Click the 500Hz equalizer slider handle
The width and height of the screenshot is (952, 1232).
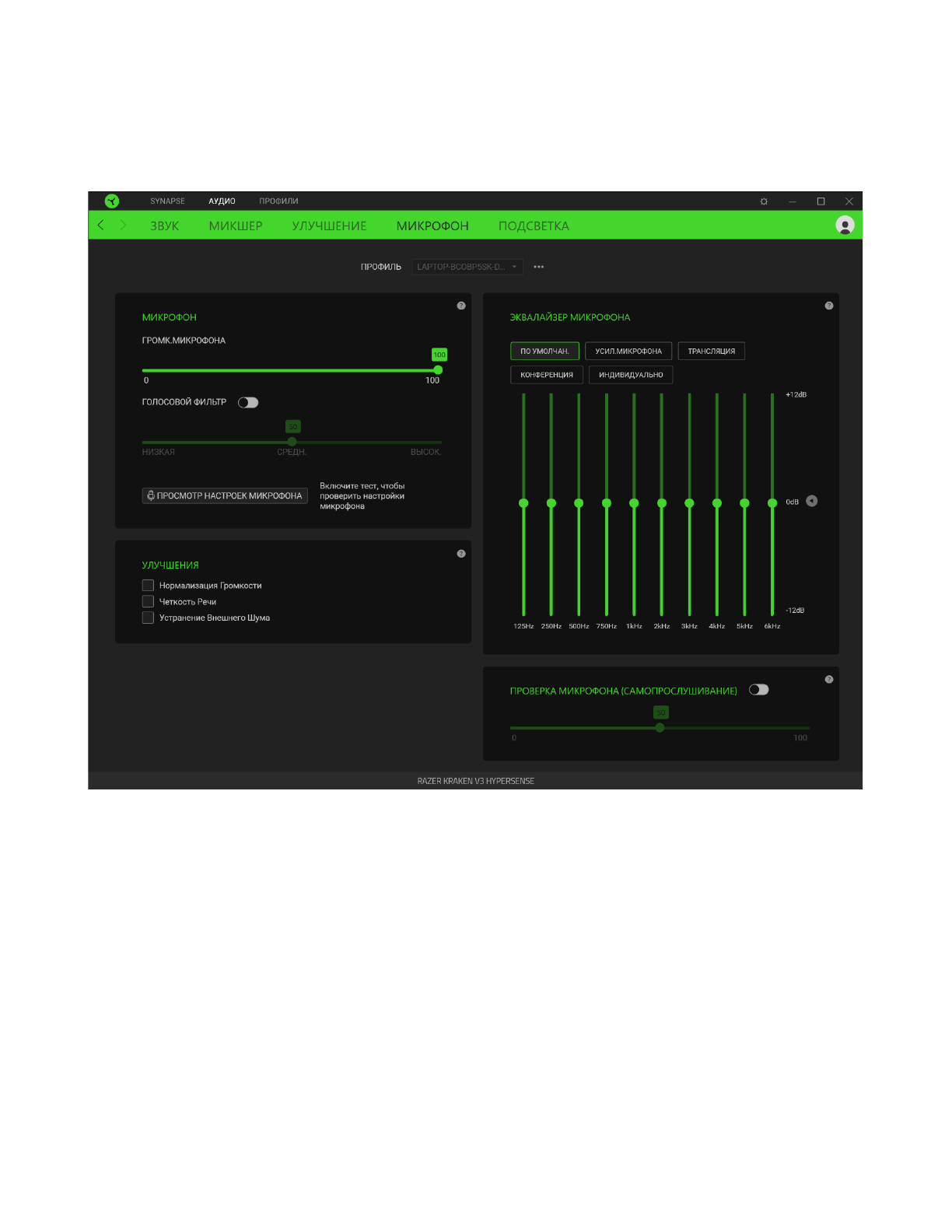579,503
